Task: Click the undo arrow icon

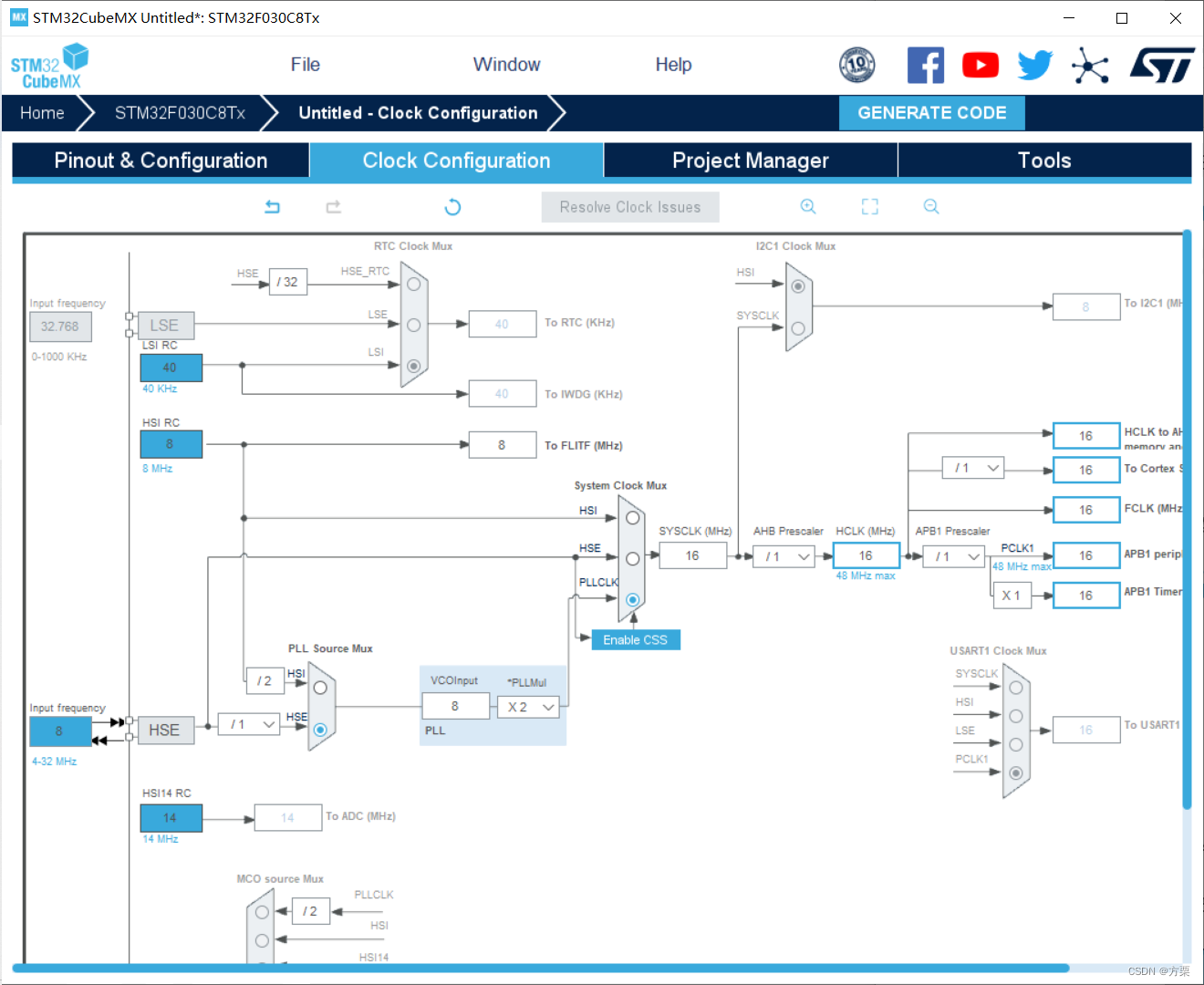Action: click(272, 207)
